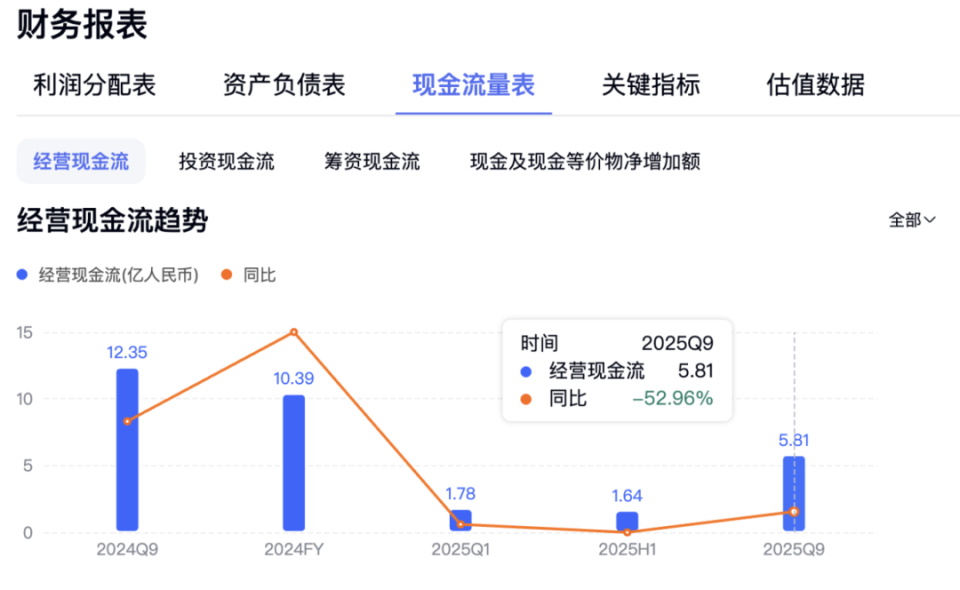960x590 pixels.
Task: Switch to the 资产负债表 tab
Action: point(283,85)
